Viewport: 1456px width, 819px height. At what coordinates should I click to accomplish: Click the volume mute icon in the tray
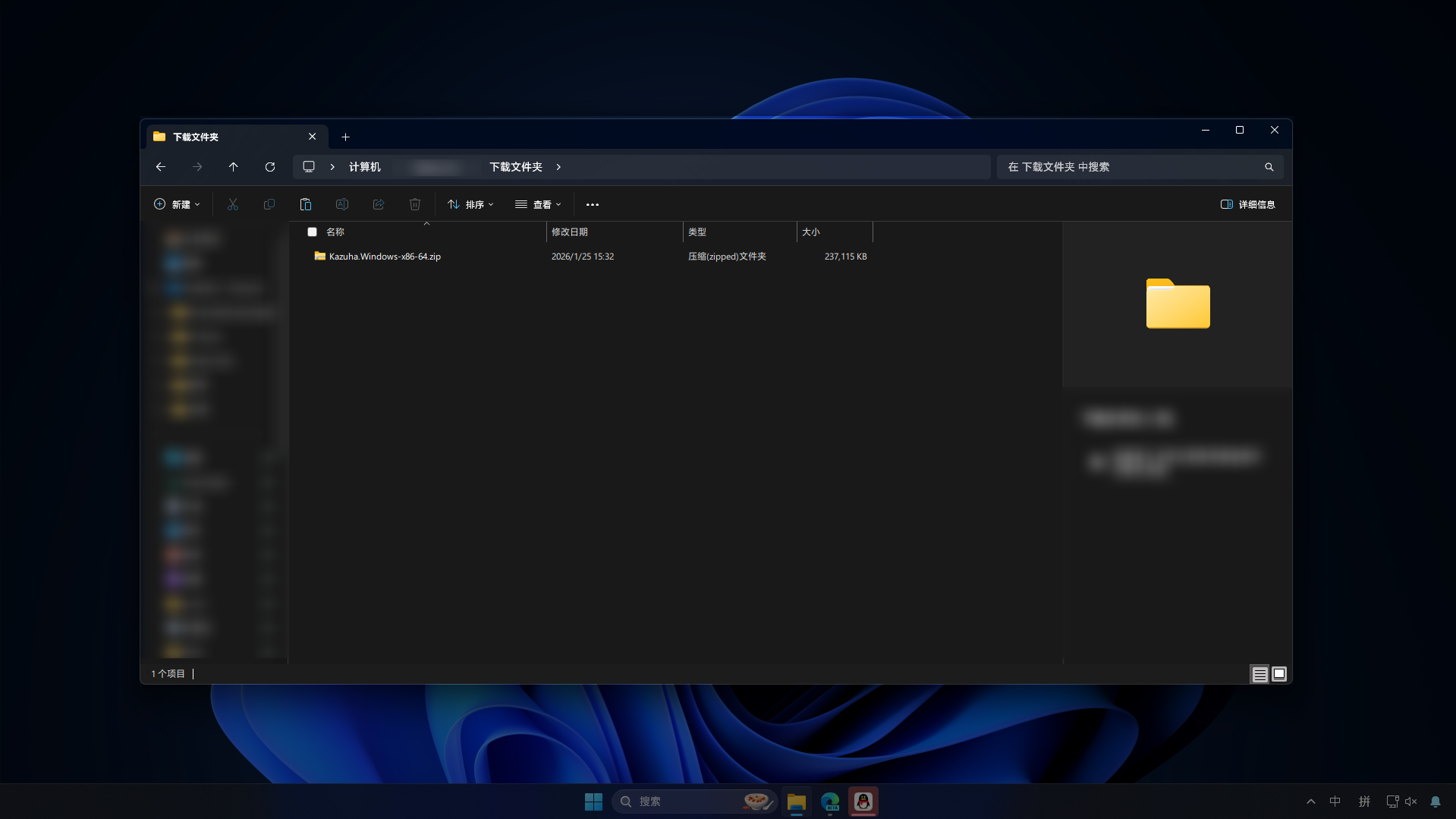[1411, 802]
